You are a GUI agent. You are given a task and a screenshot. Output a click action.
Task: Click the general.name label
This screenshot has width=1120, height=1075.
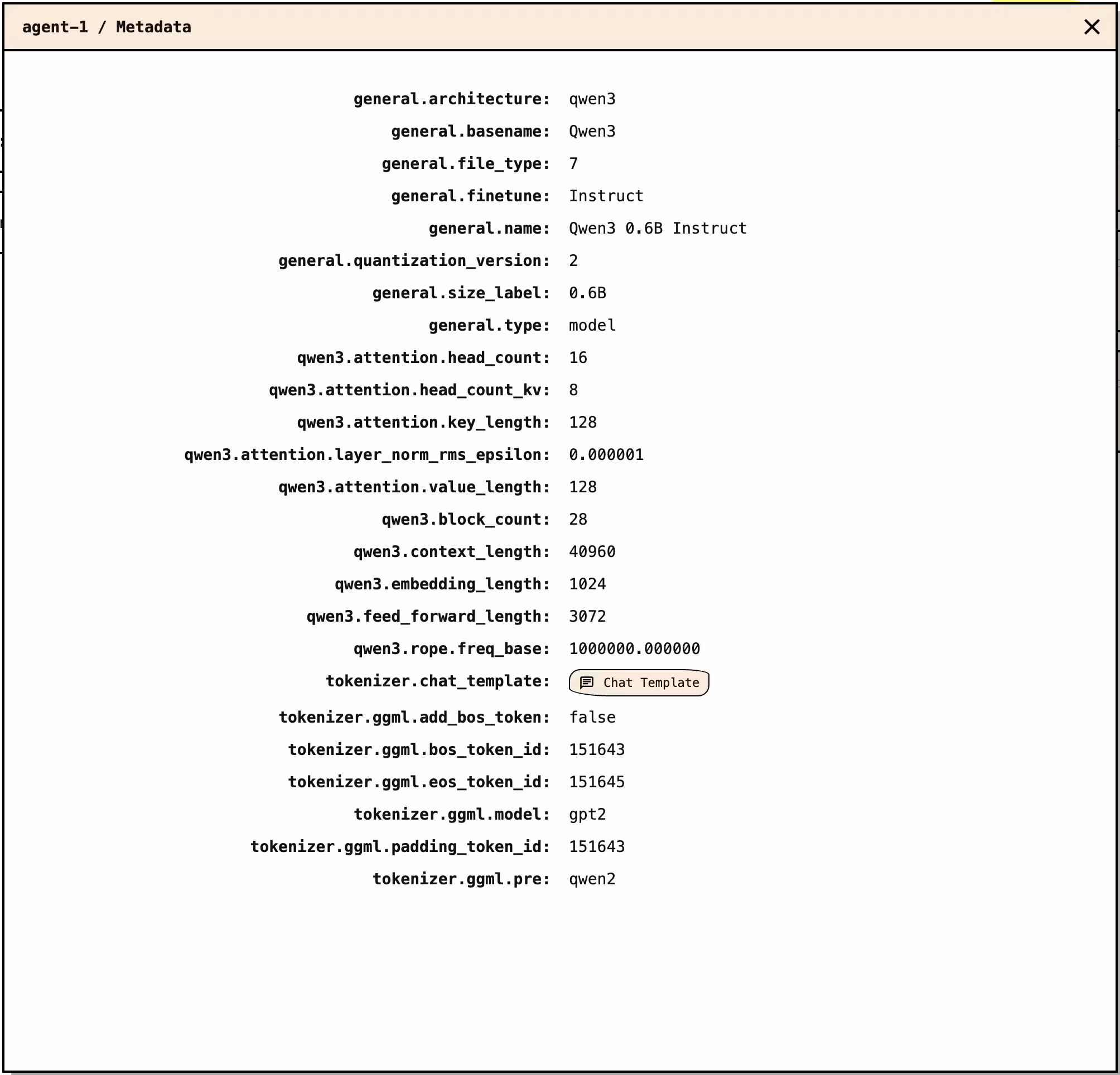pyautogui.click(x=489, y=229)
